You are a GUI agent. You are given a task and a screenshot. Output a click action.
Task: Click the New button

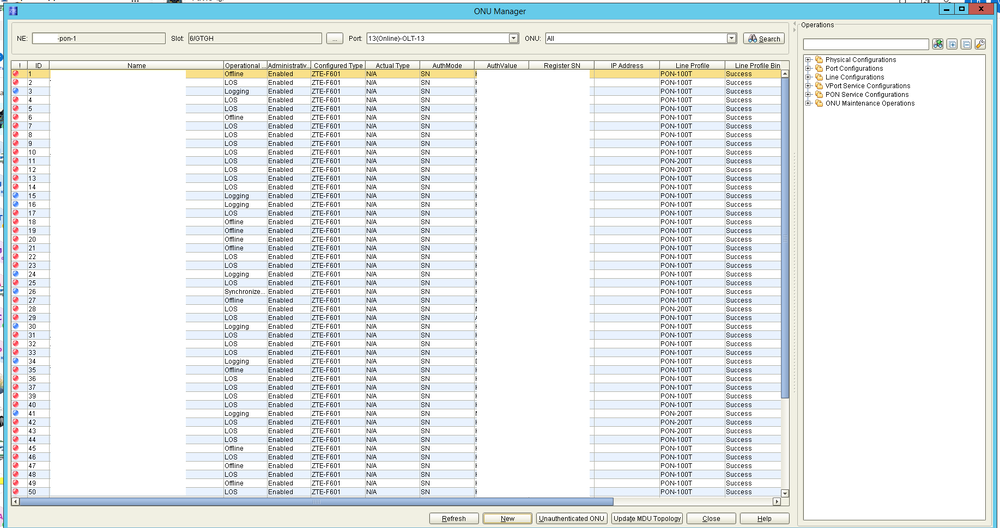point(507,518)
